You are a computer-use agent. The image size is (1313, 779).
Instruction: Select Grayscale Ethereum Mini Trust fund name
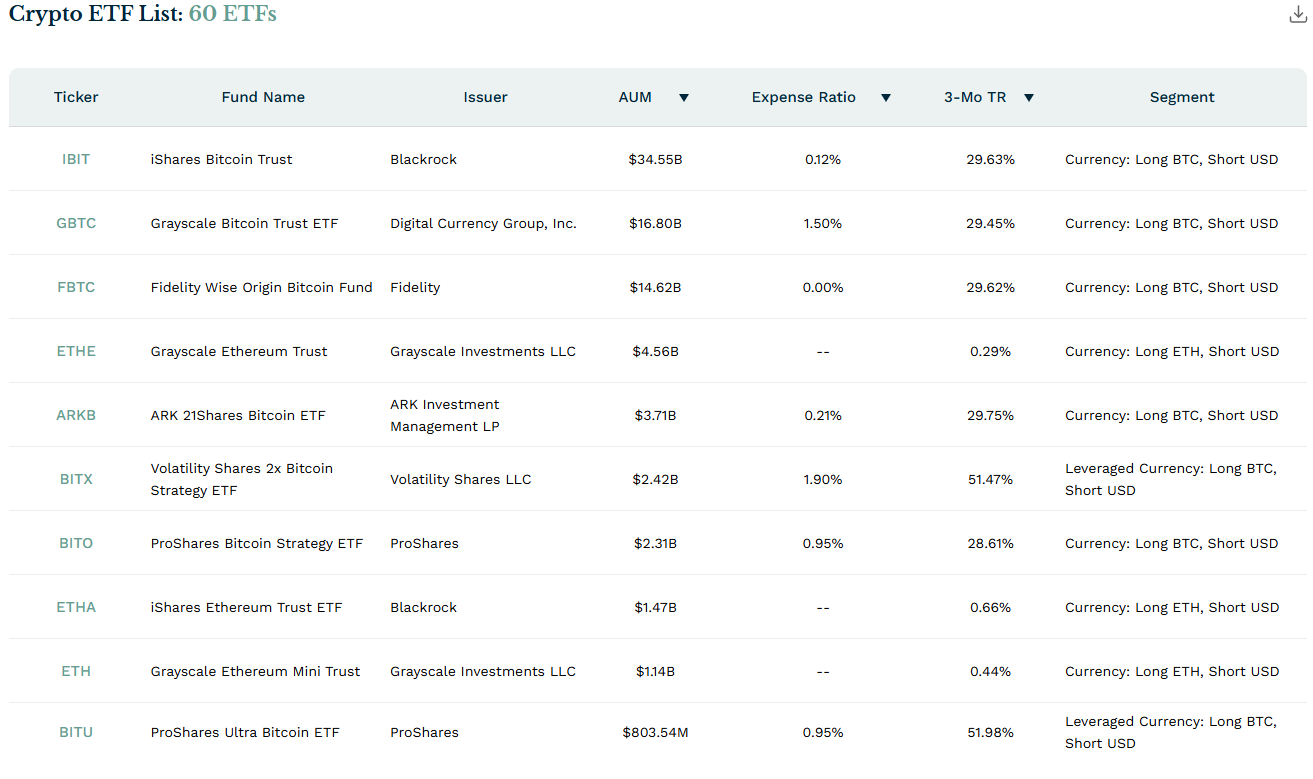coord(255,671)
